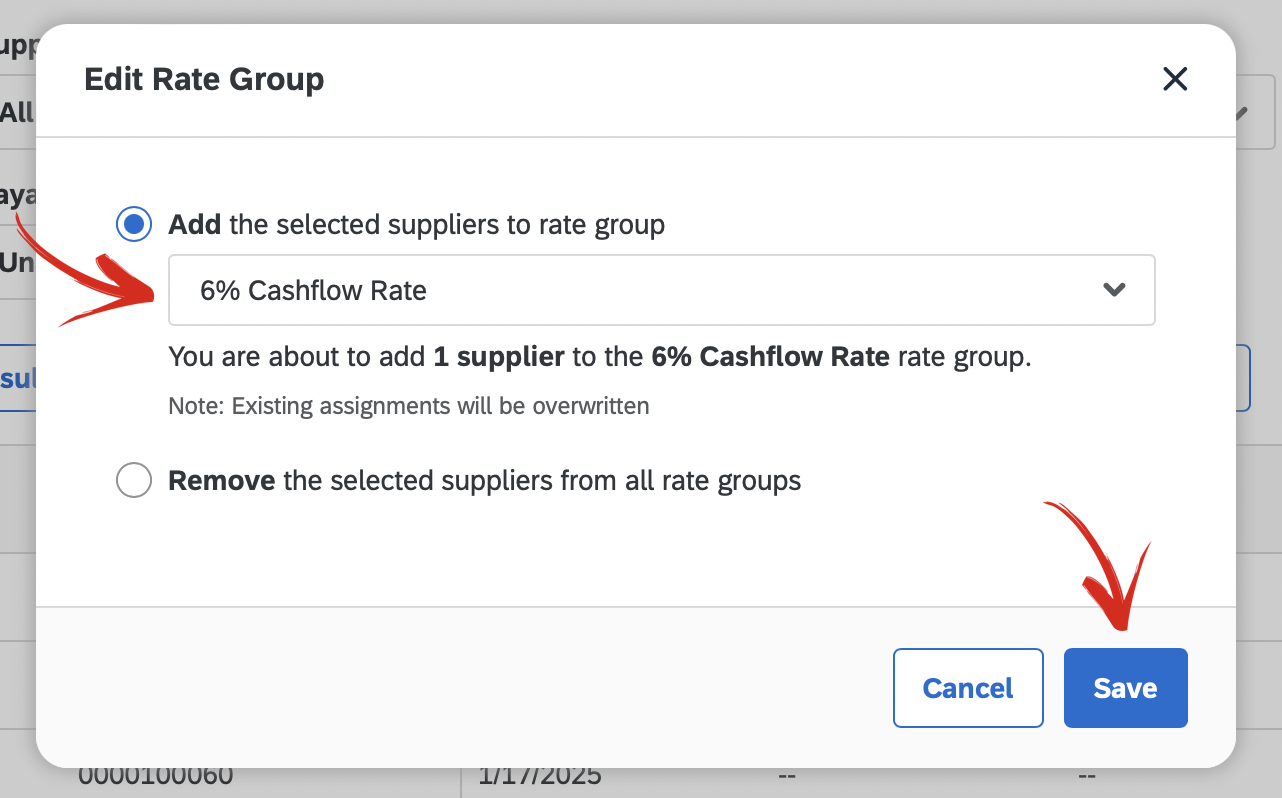Click the '1 supplier' confirmation message
This screenshot has width=1282, height=798.
(x=600, y=357)
